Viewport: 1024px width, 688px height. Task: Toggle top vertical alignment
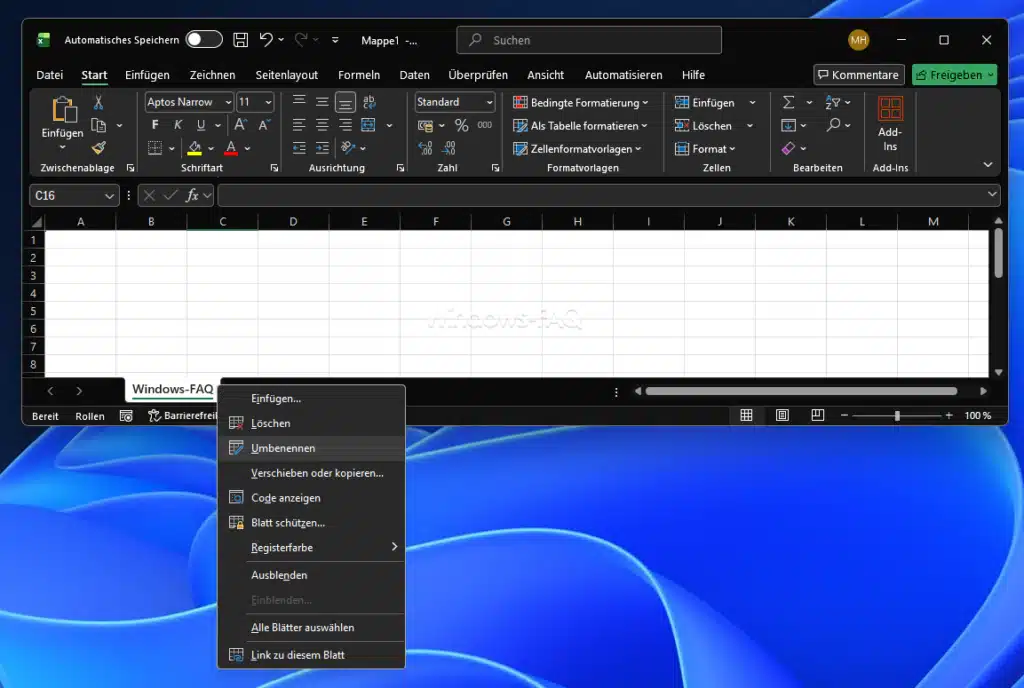(x=299, y=102)
